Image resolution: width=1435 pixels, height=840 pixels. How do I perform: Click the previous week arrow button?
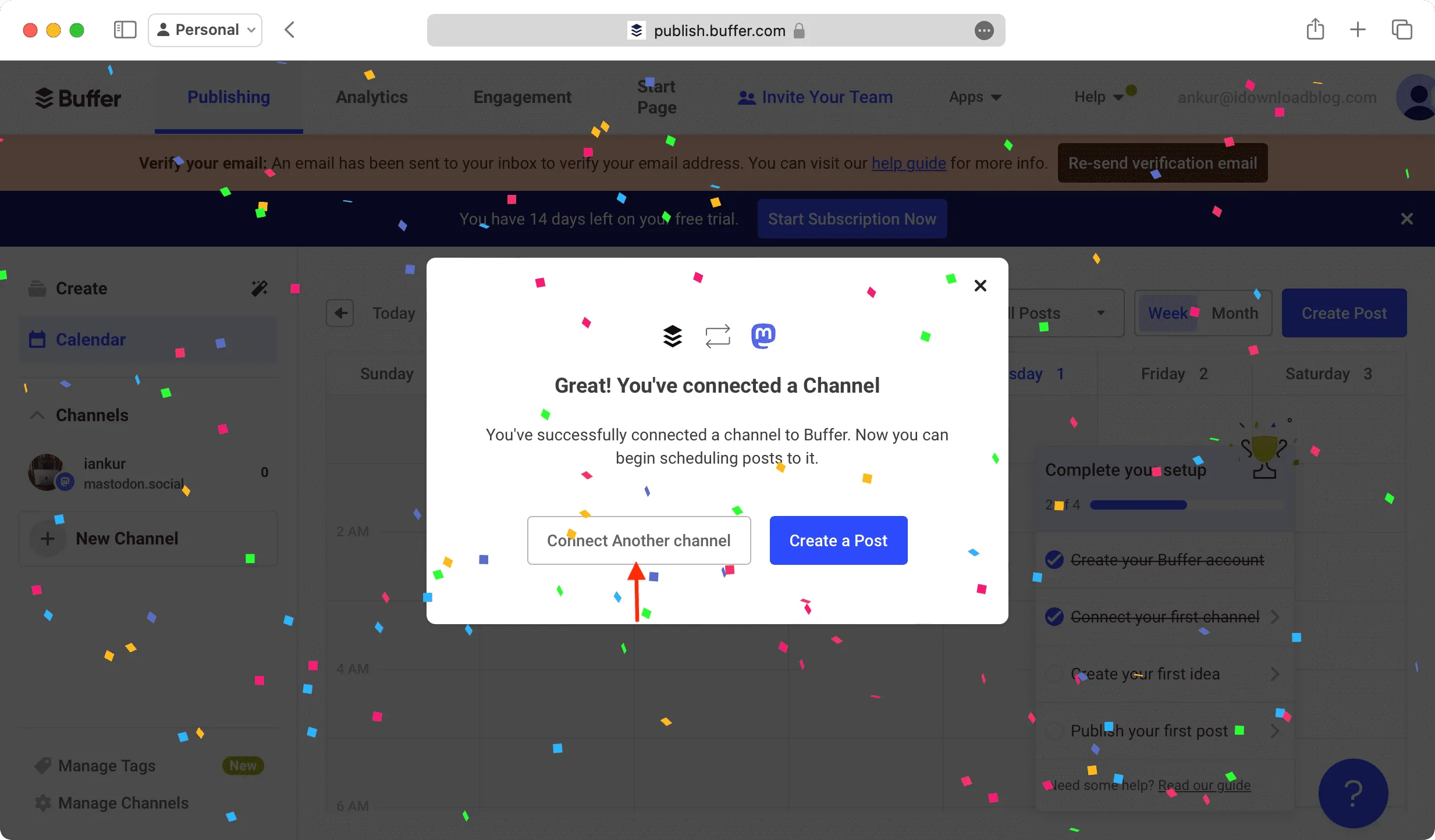(341, 313)
